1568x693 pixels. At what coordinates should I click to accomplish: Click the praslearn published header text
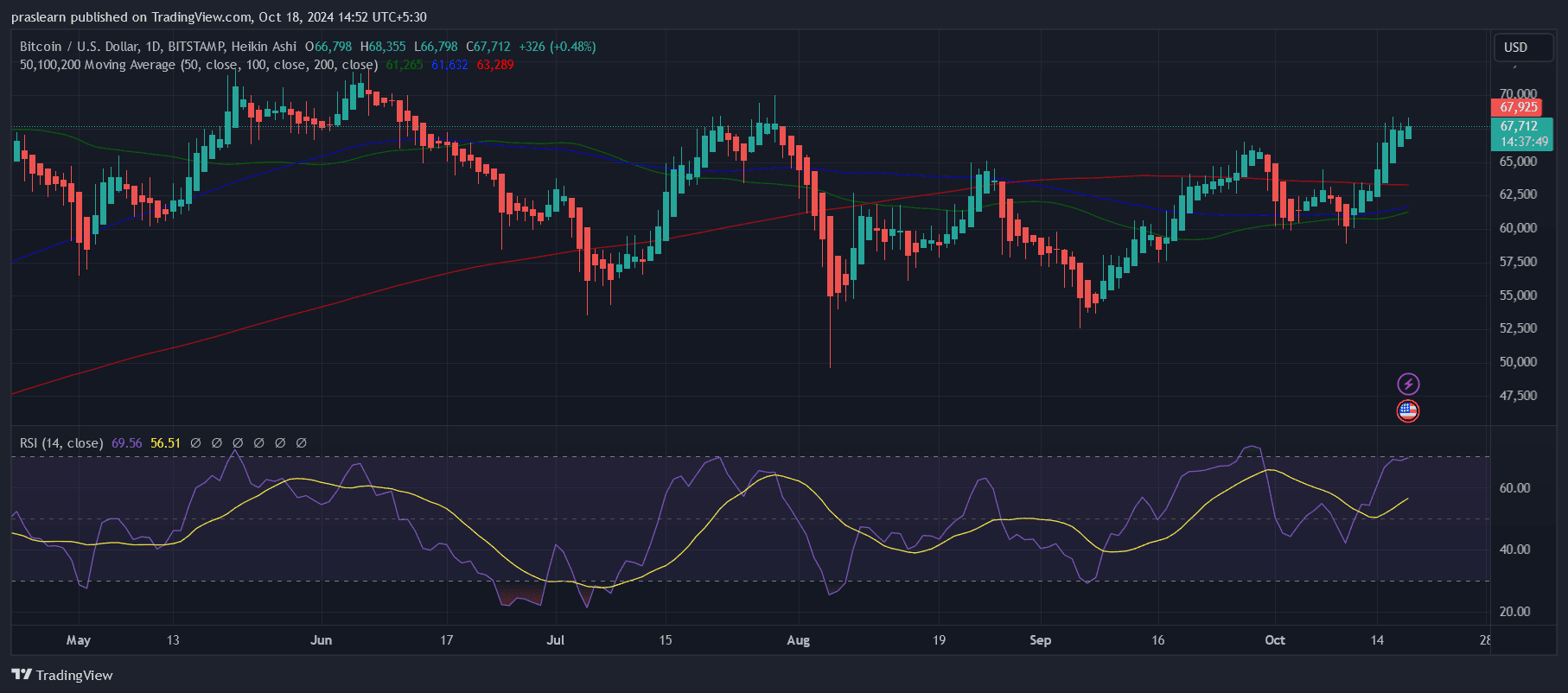(219, 17)
